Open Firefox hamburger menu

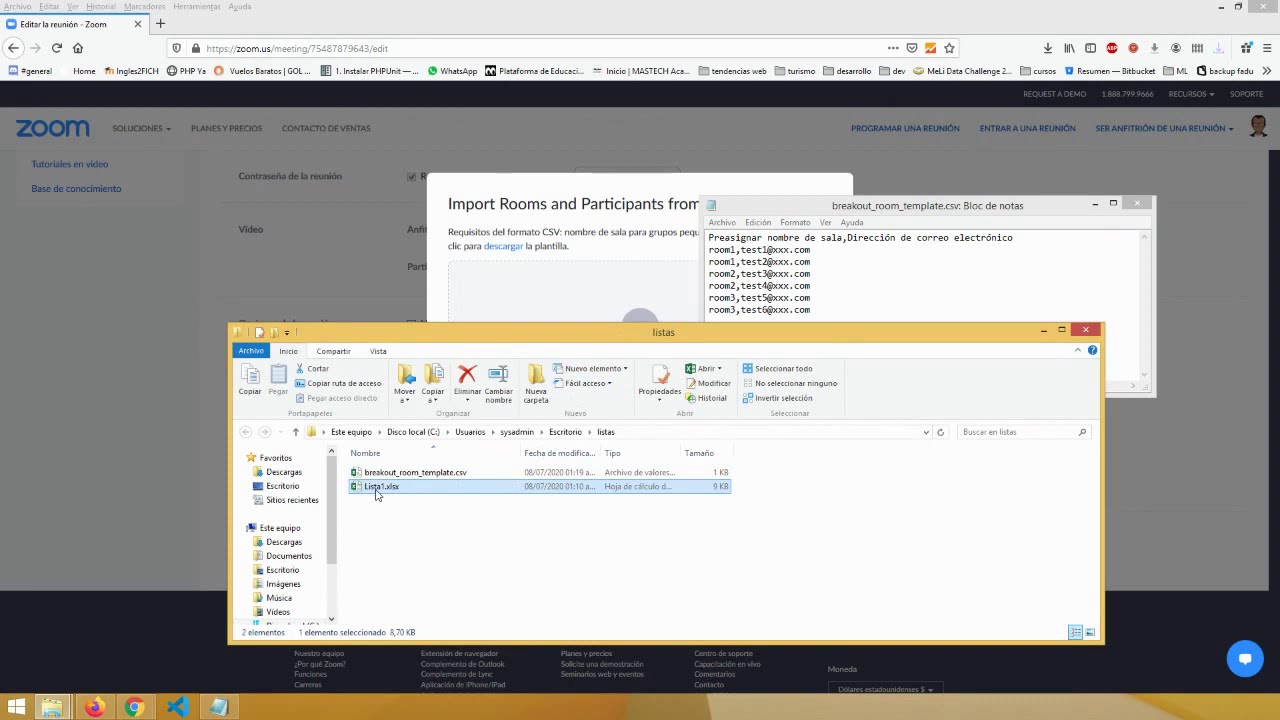point(1267,48)
